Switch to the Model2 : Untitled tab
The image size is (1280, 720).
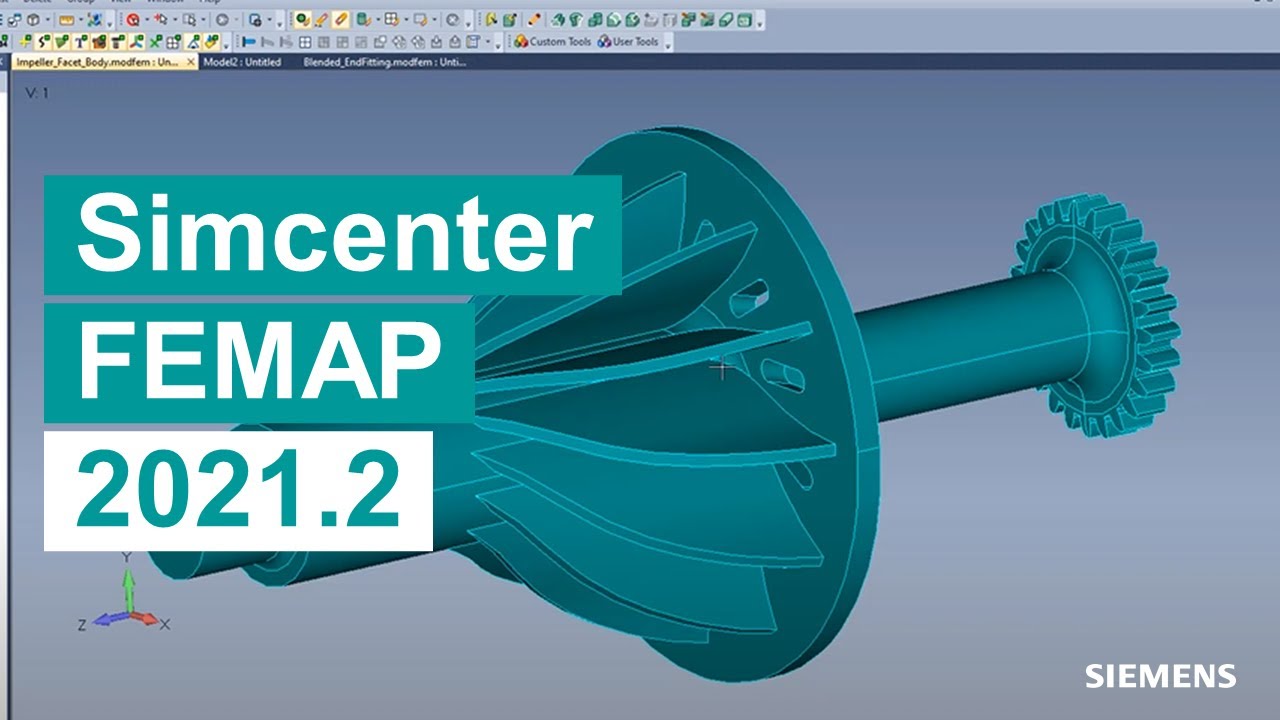242,62
